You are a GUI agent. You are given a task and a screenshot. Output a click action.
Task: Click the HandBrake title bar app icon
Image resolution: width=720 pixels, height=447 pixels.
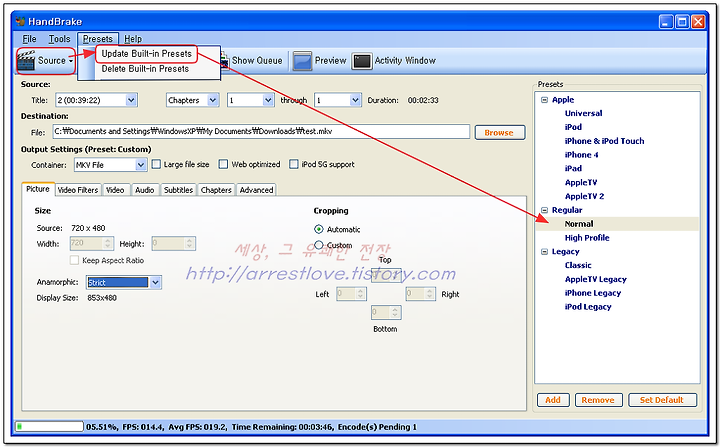click(x=20, y=21)
